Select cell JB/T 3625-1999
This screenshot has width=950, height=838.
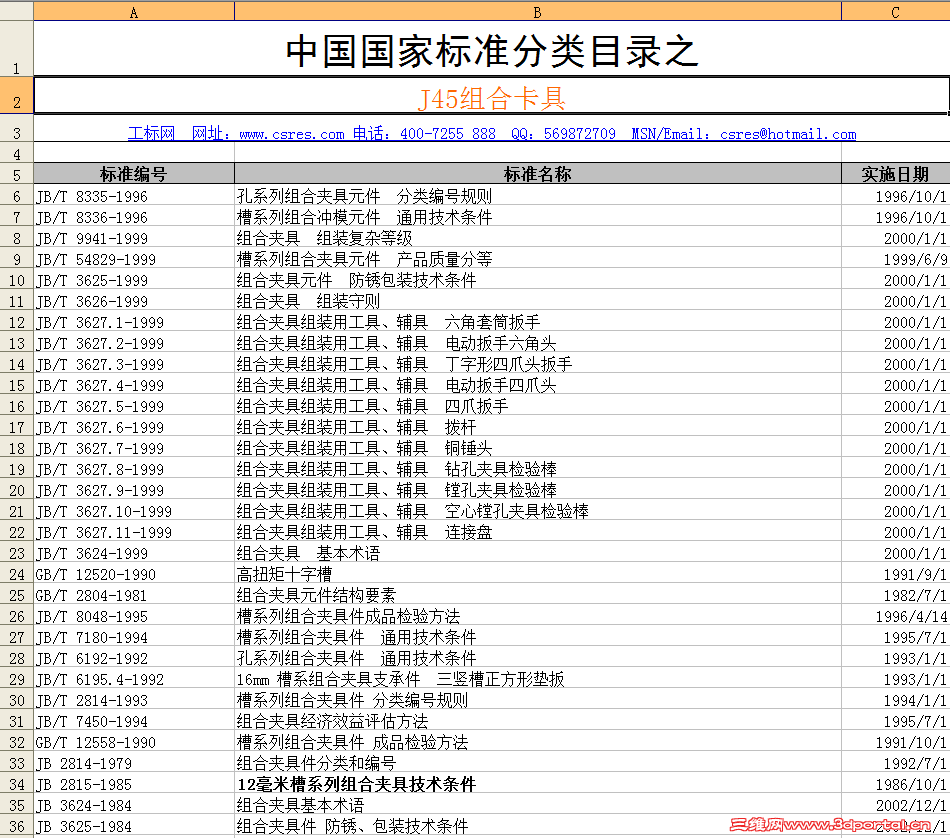tap(134, 280)
